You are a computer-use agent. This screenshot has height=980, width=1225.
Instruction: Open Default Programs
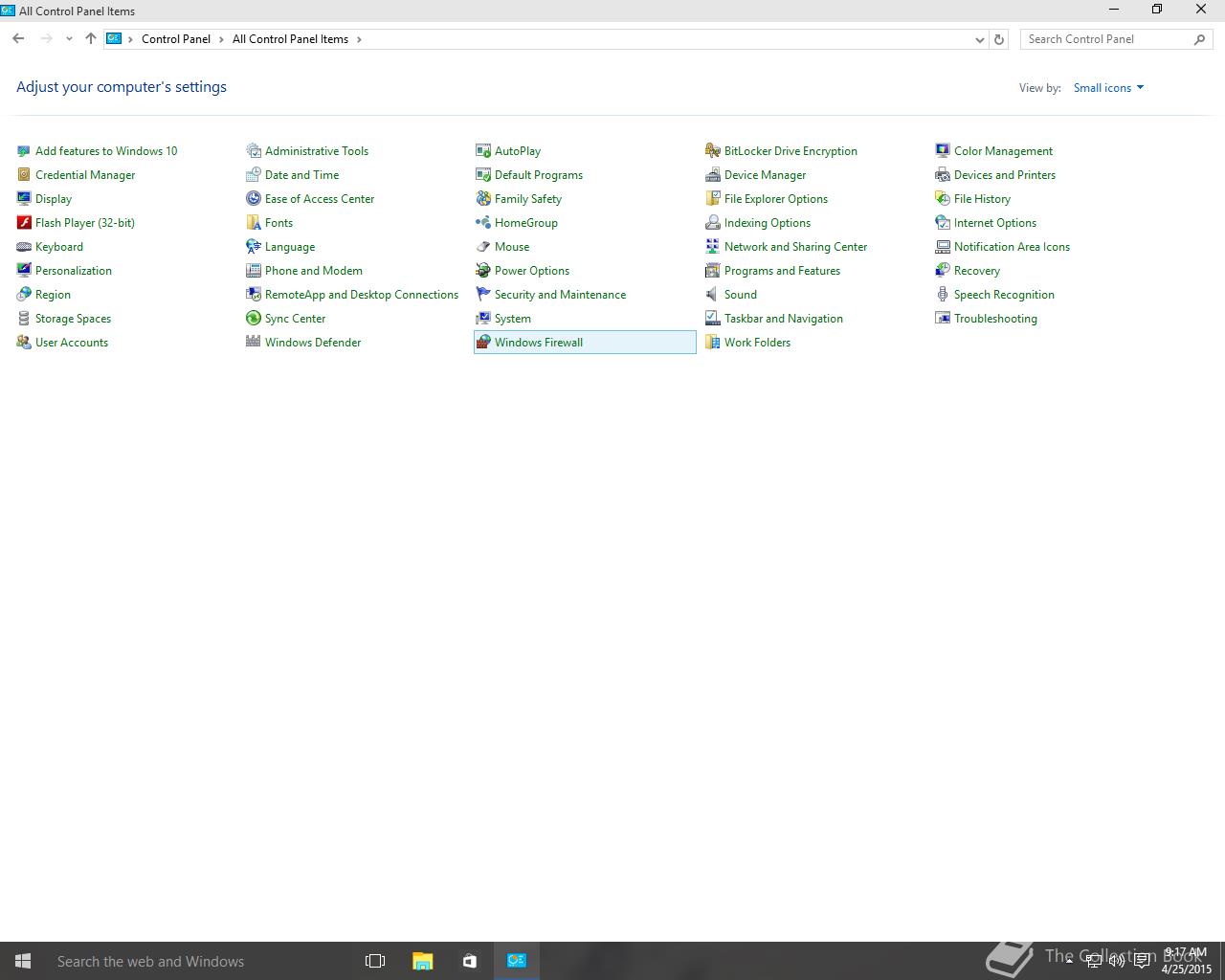539,175
